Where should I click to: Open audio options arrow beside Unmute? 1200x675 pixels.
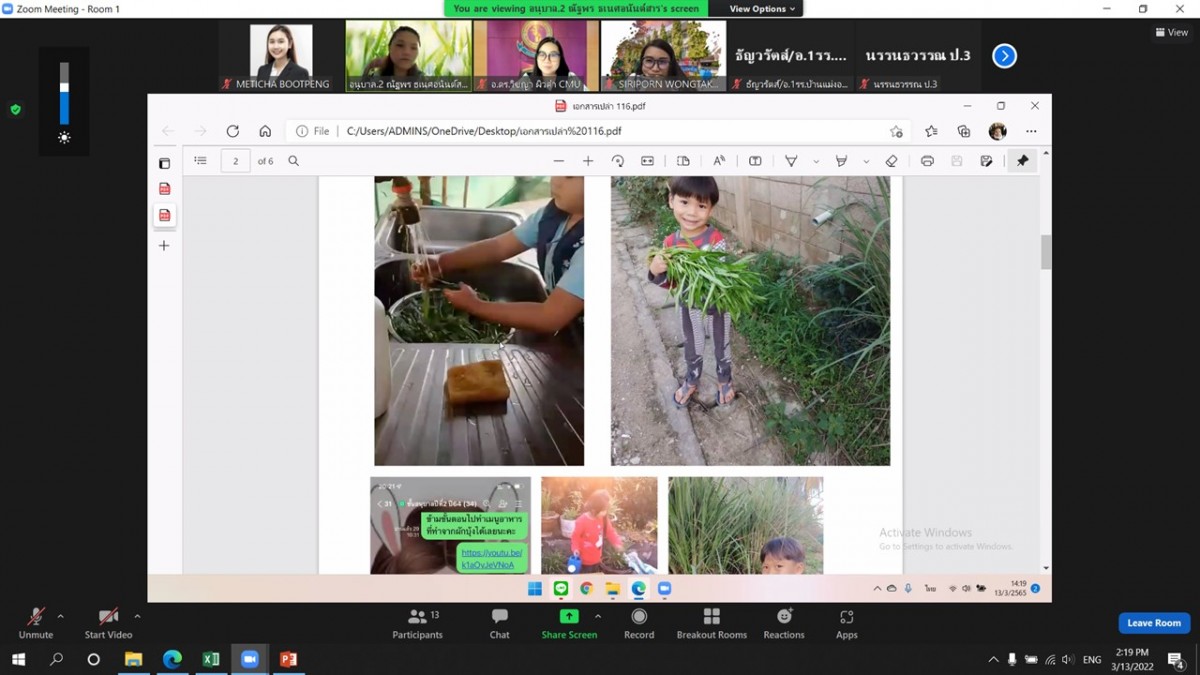61,616
